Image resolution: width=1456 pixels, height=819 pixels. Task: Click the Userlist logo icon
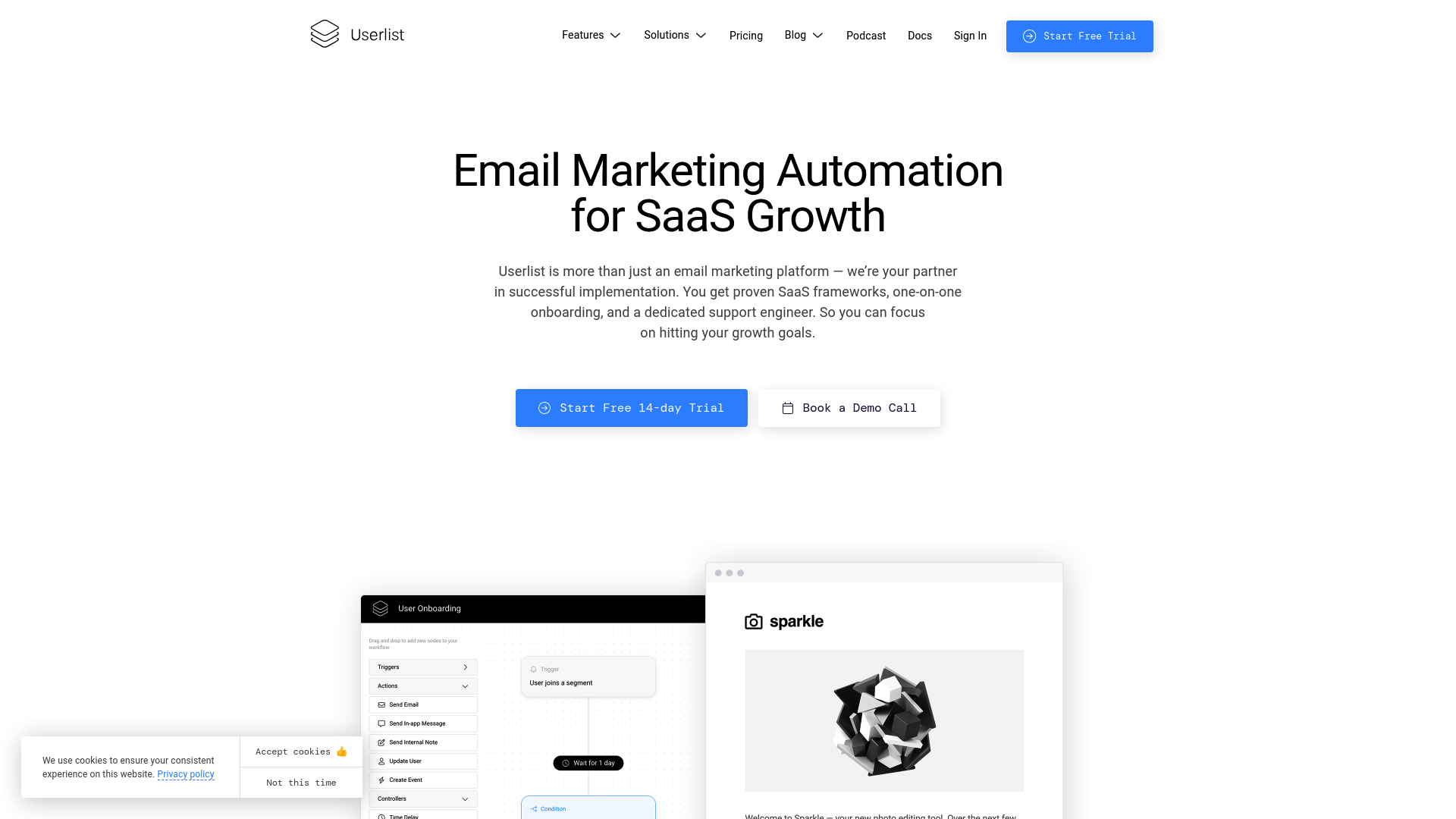pyautogui.click(x=325, y=34)
